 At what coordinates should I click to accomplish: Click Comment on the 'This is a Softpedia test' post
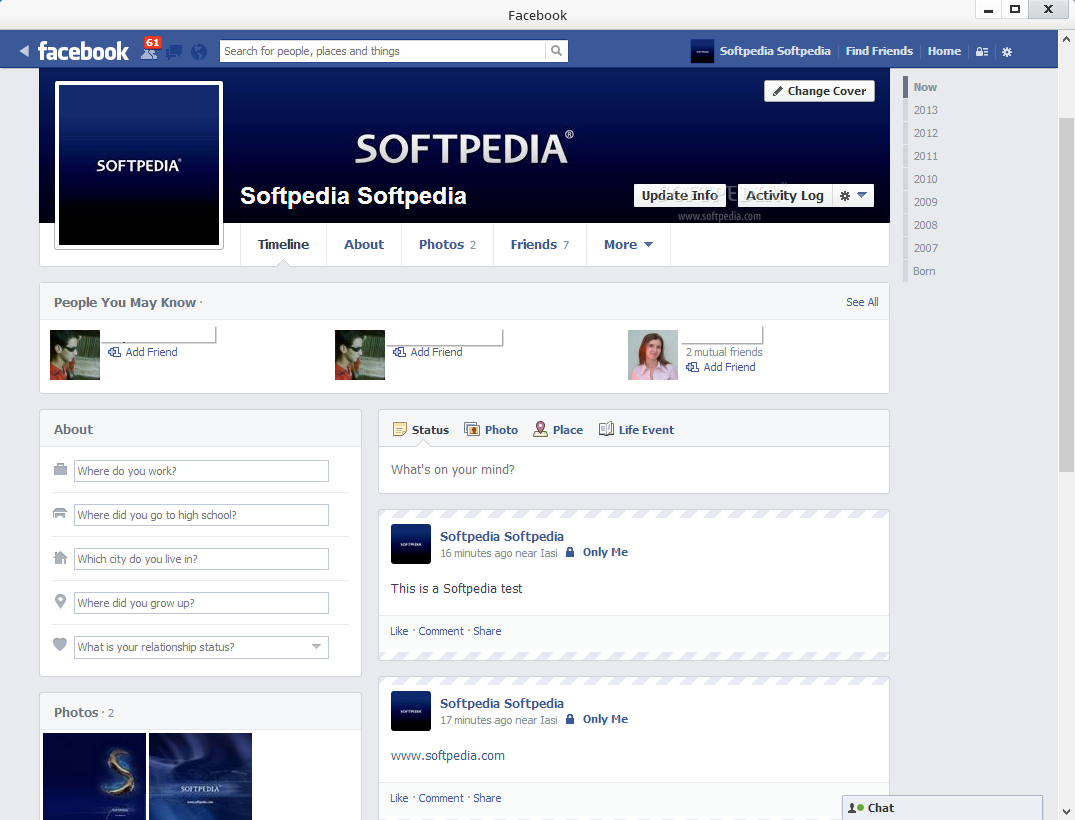pos(441,631)
